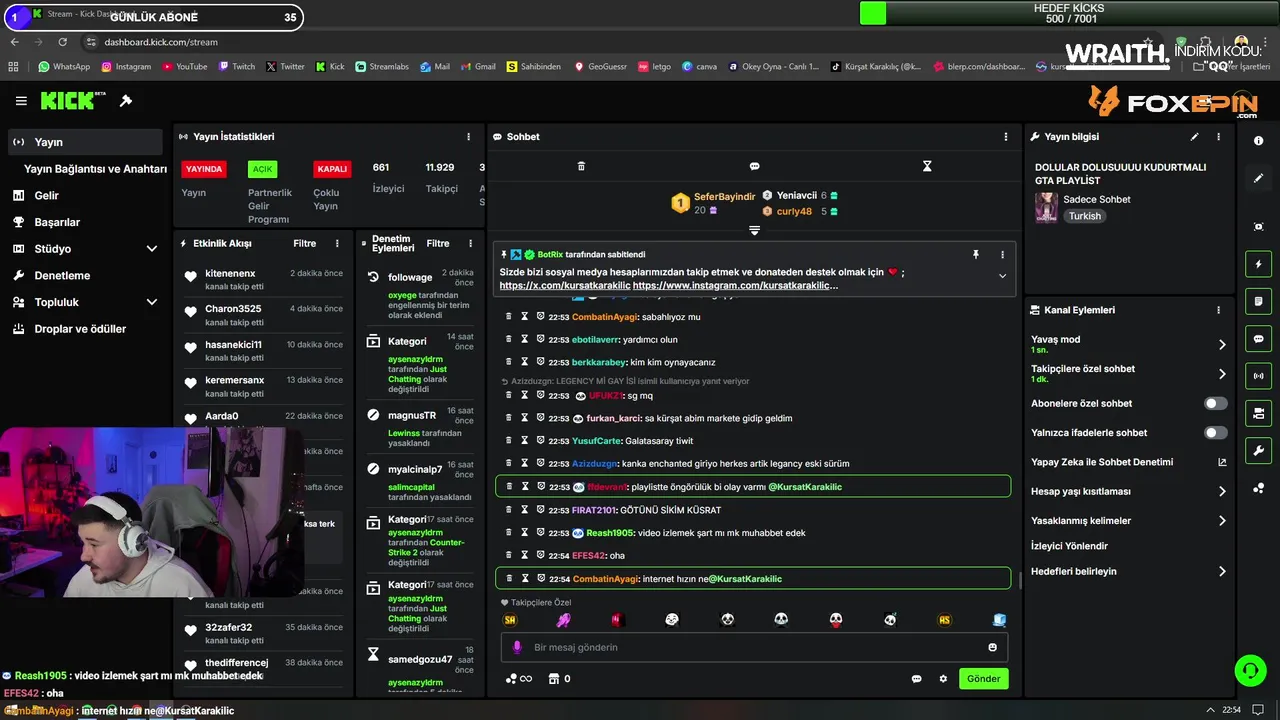1280x720 pixels.
Task: Click the hammer moderation icon in header
Action: [x=126, y=101]
